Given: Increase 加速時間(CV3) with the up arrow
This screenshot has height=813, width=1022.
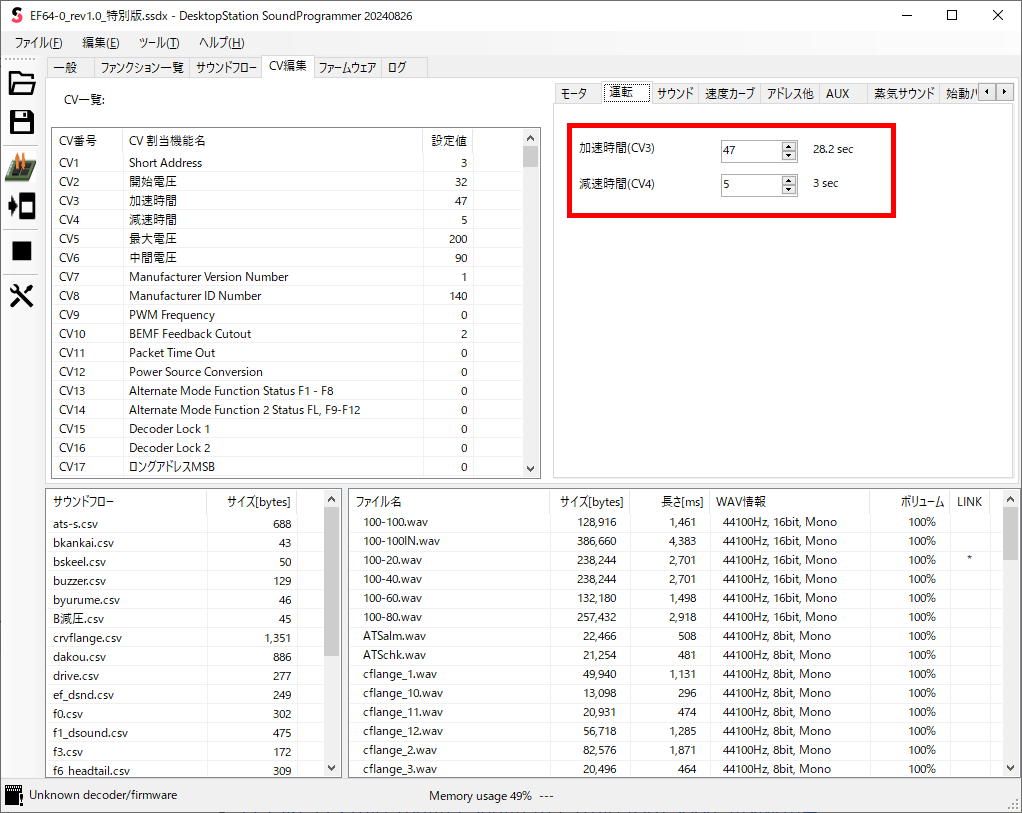Looking at the screenshot, I should pos(789,146).
